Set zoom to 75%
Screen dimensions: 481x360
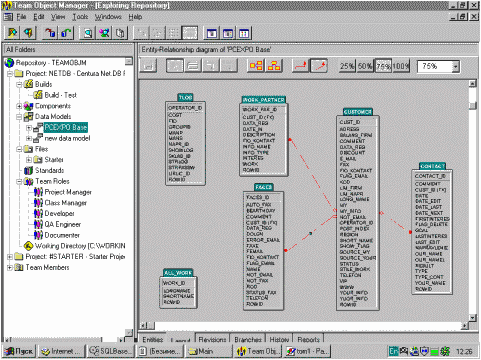click(383, 66)
